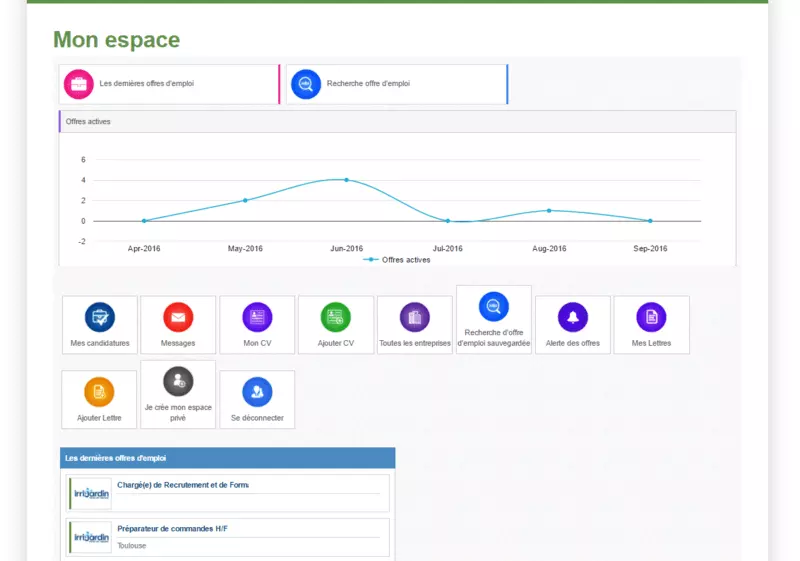Open 'Recherche offre d'emploi' top link
Viewport: 800px width, 561px height.
368,84
